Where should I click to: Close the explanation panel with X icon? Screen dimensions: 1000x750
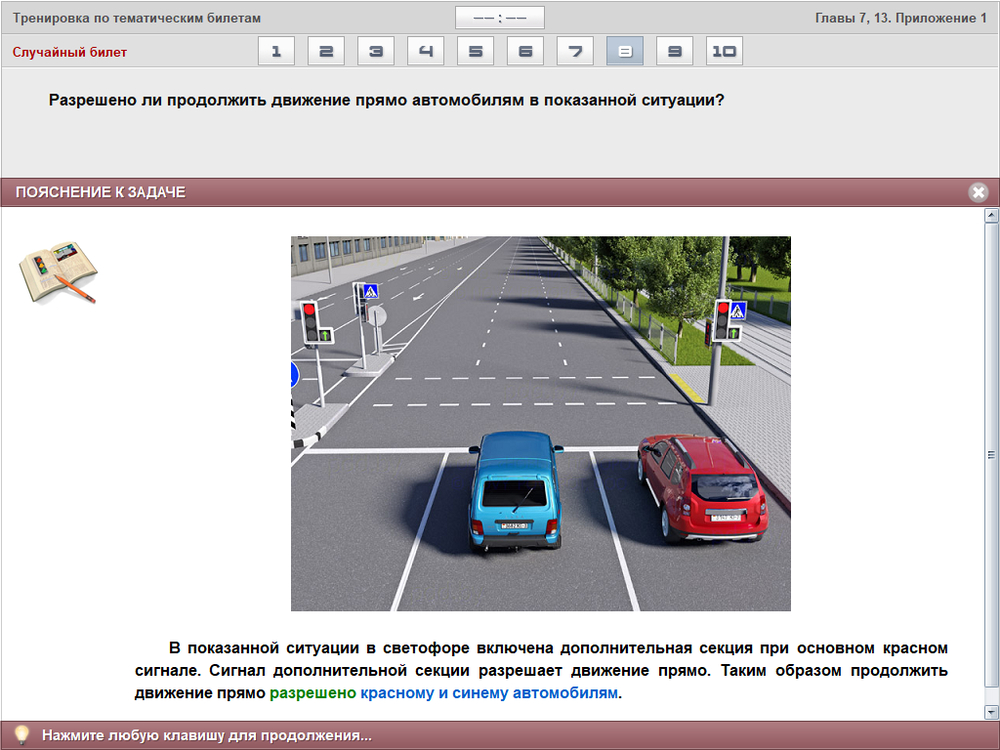(x=978, y=192)
